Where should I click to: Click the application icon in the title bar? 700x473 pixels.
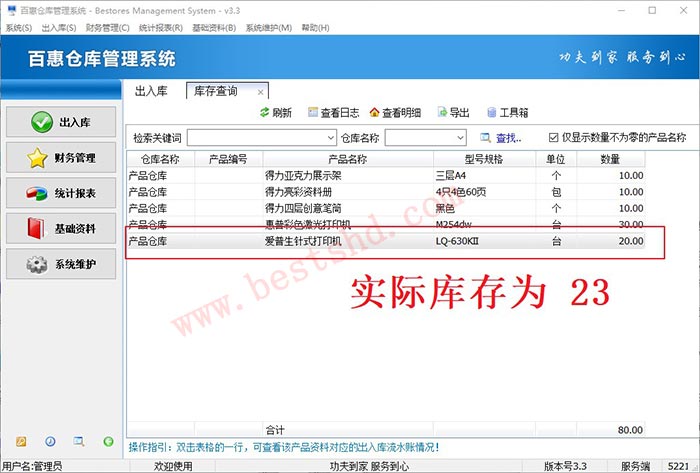(x=12, y=11)
